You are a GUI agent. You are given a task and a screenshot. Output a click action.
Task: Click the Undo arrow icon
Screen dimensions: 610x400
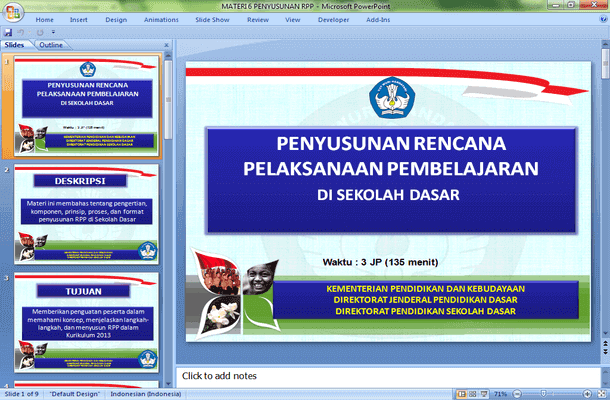pos(21,33)
